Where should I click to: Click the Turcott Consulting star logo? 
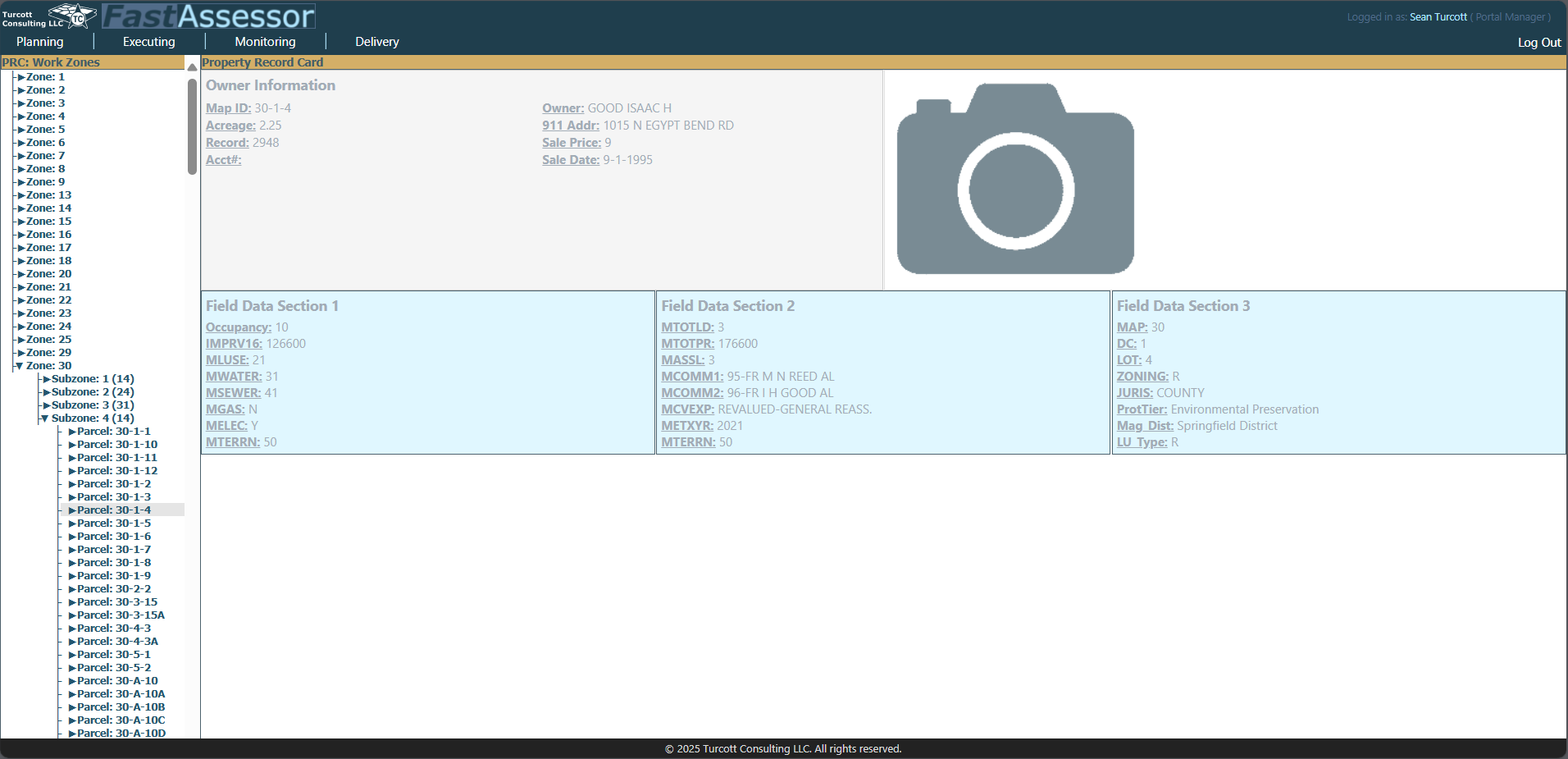pos(72,16)
